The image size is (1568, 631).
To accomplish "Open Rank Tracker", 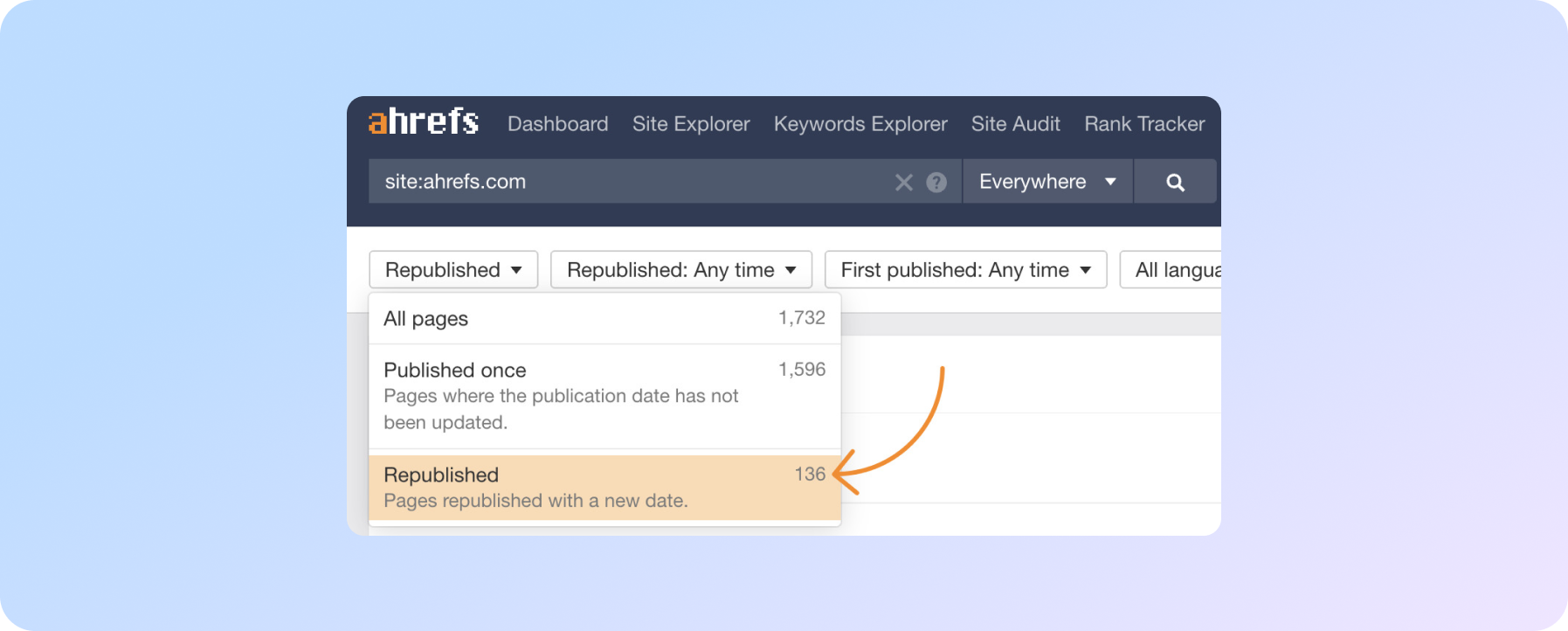I will click(1144, 124).
